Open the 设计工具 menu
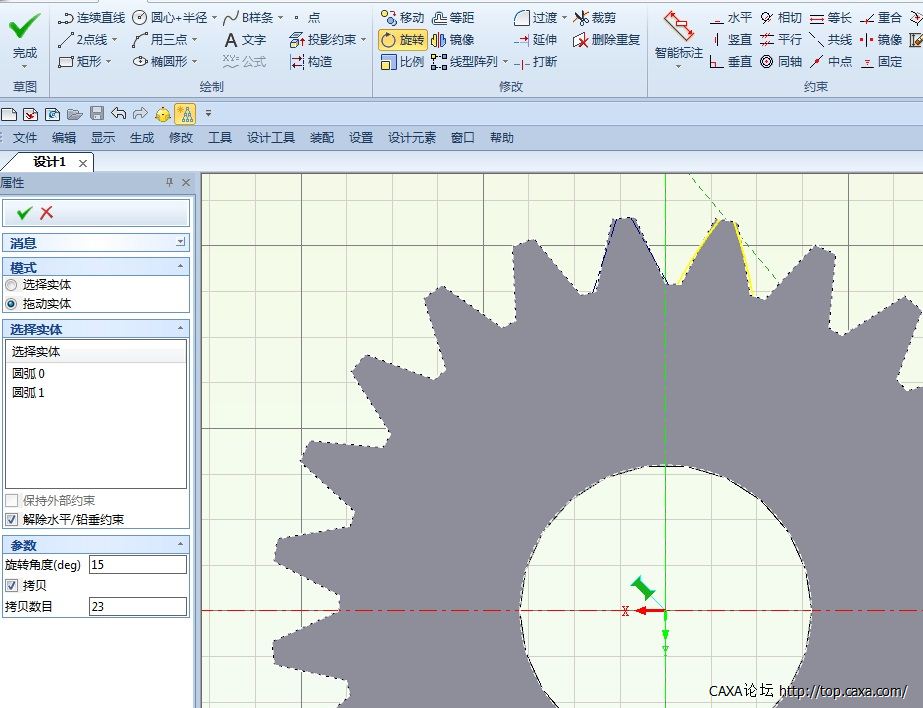Viewport: 923px width, 708px height. [270, 138]
